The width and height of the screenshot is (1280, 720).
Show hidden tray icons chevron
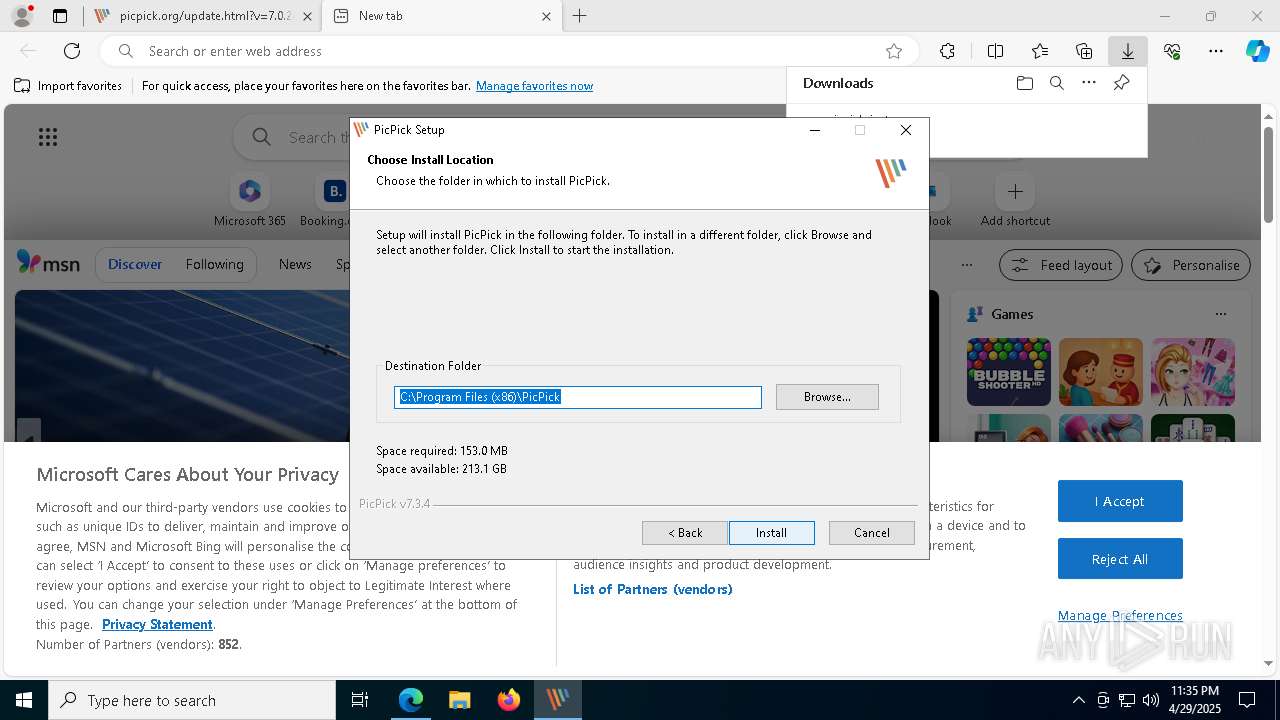coord(1078,700)
